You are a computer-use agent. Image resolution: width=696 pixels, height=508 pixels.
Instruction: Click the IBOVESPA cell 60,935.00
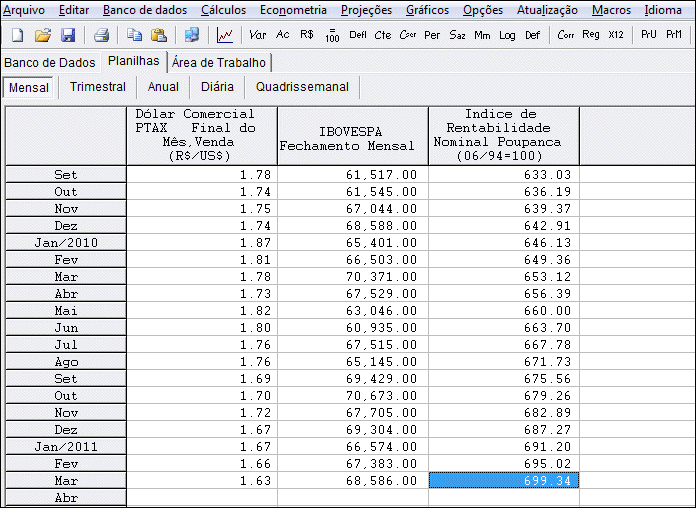353,328
